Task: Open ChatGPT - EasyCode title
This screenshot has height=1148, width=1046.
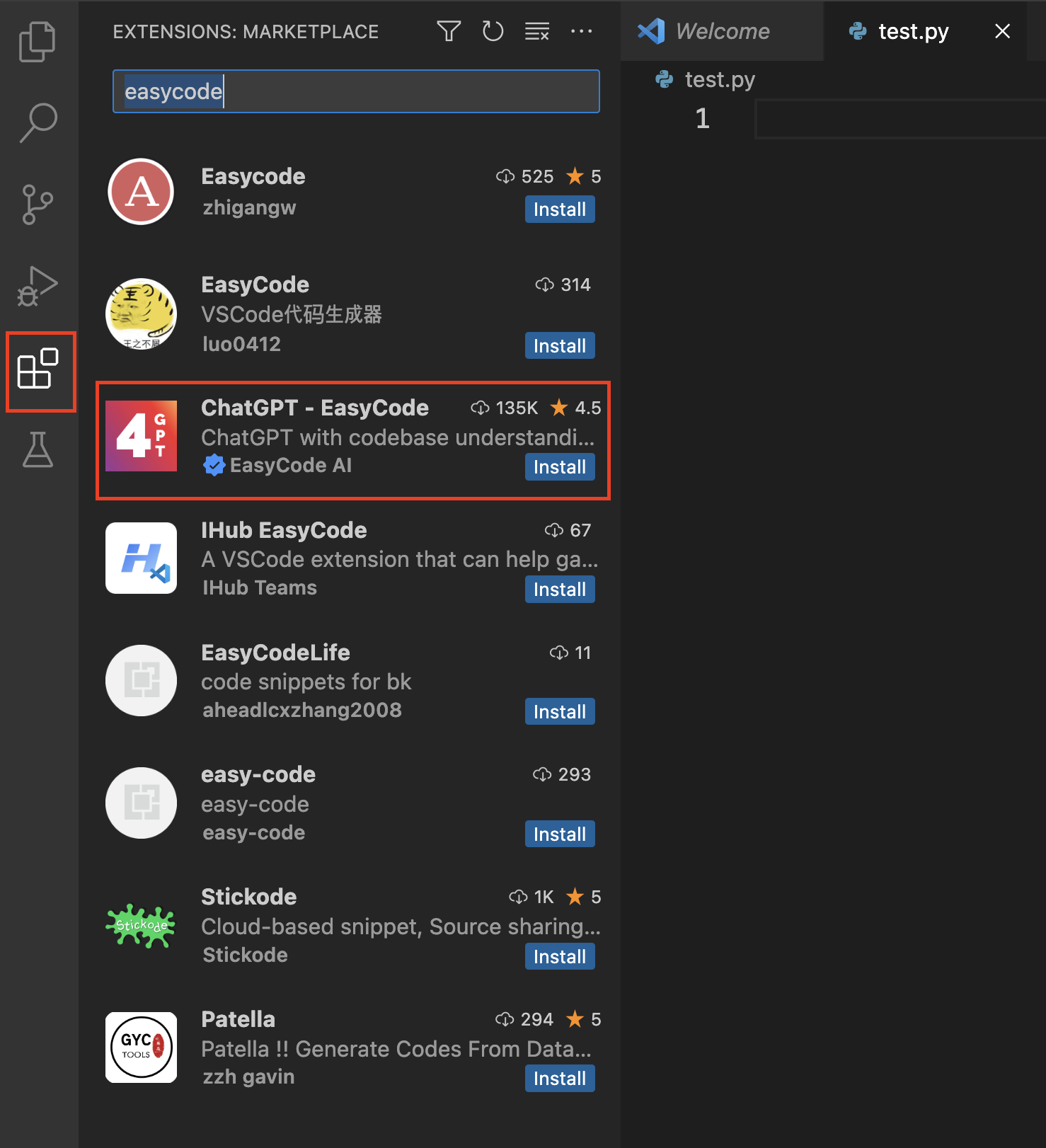Action: pos(315,408)
